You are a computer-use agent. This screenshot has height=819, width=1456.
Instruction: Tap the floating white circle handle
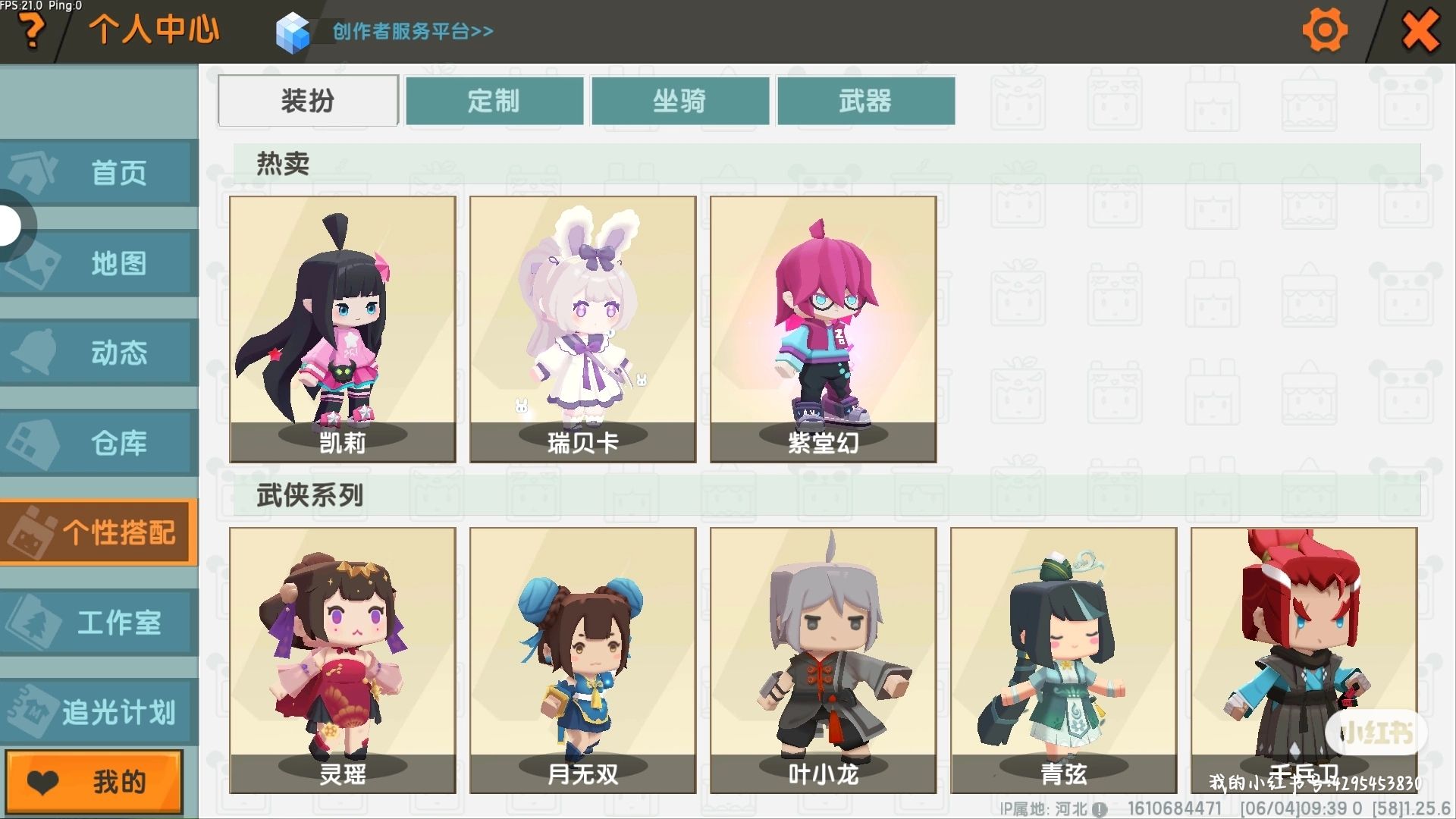[x=9, y=226]
